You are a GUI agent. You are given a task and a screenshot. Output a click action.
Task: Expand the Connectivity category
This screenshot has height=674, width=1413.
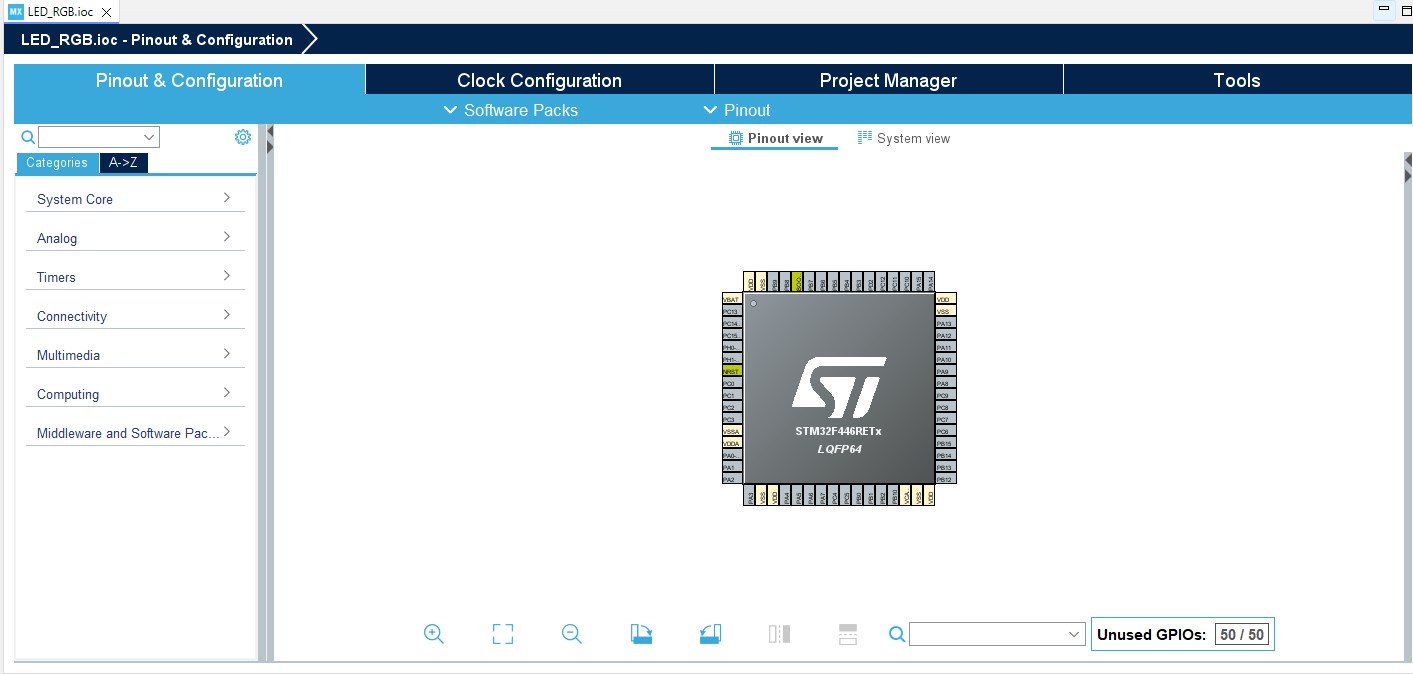click(135, 316)
